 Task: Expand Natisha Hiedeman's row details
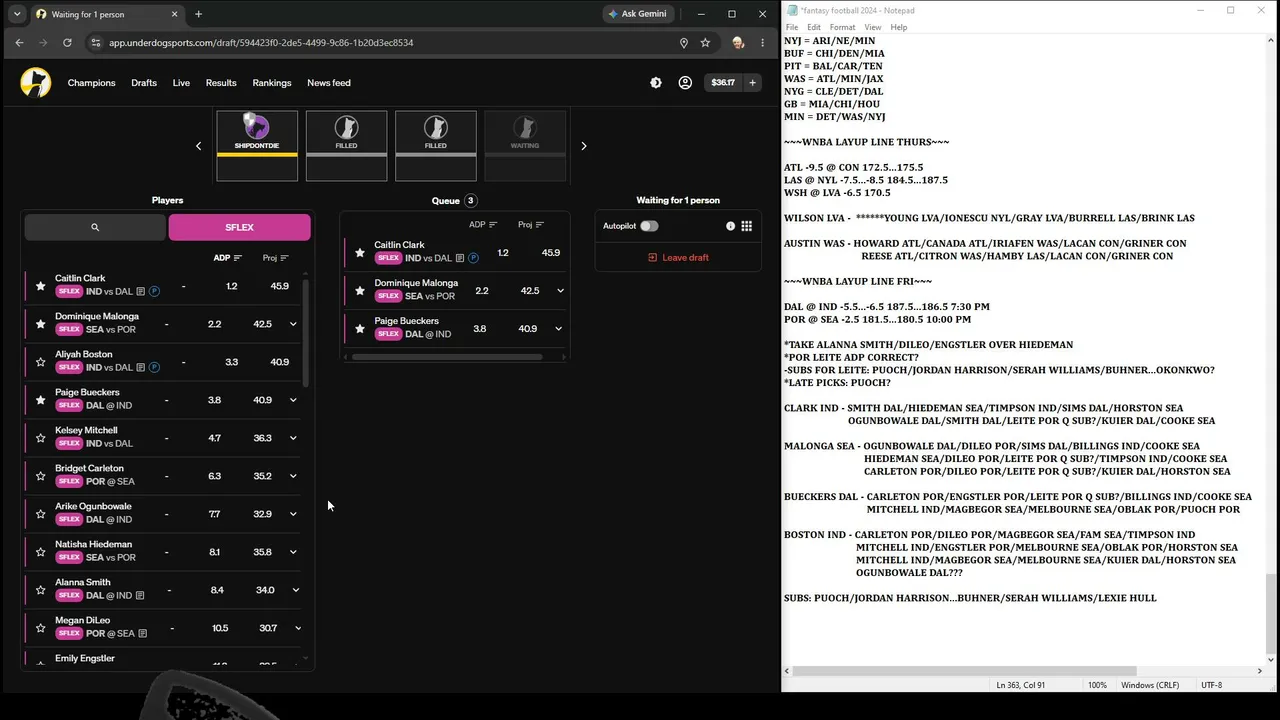[x=293, y=552]
